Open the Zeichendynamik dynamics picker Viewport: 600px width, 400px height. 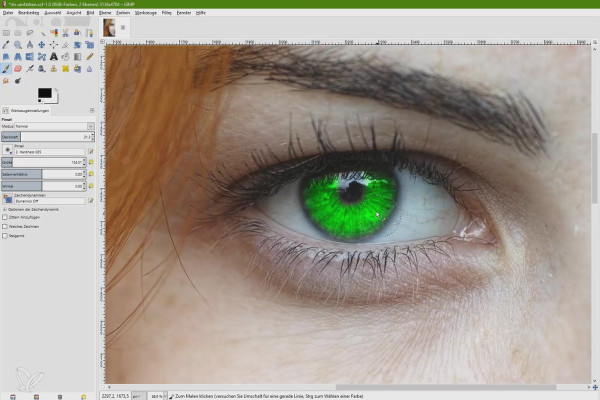(x=7, y=199)
